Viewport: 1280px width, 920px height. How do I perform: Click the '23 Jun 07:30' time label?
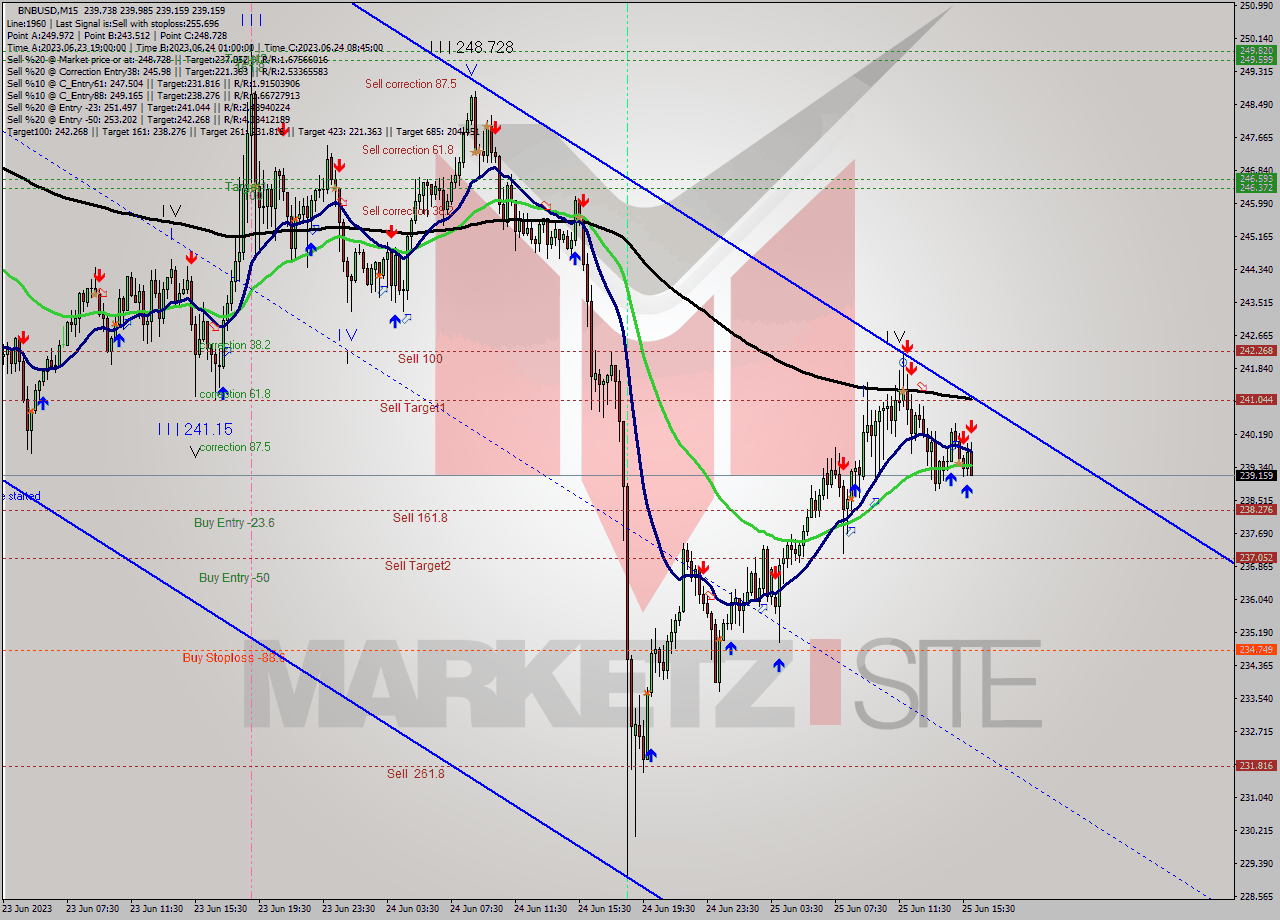92,909
